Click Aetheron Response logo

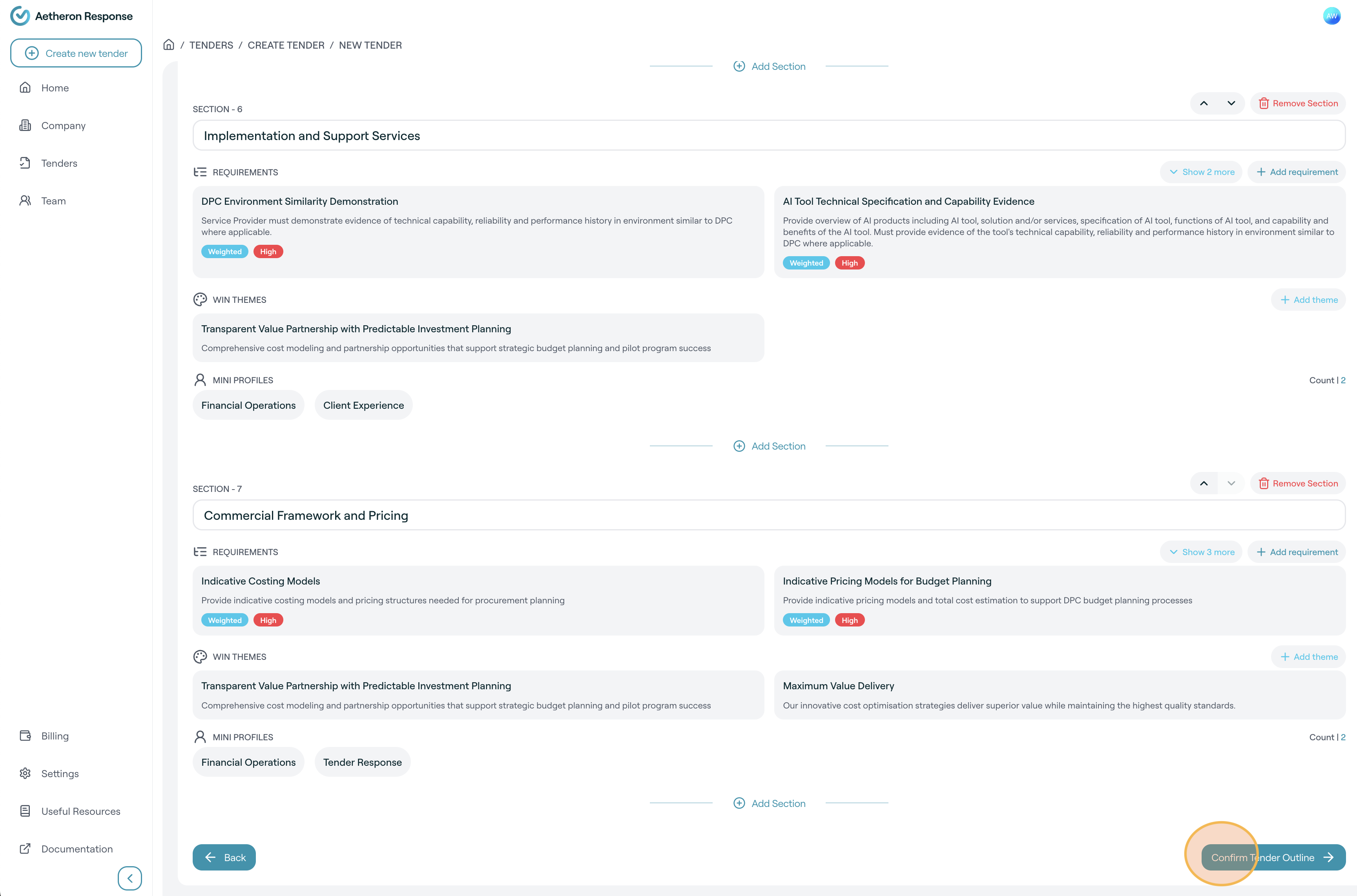pos(72,16)
